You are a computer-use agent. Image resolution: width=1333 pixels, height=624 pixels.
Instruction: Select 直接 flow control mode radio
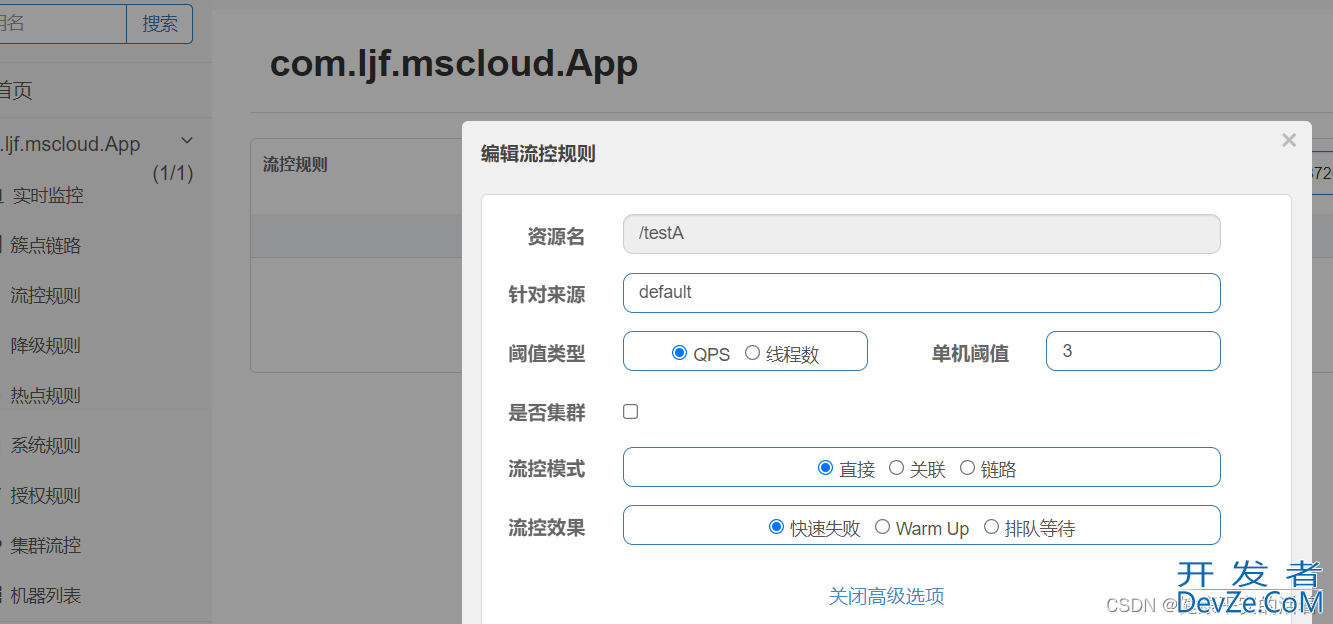(x=825, y=468)
